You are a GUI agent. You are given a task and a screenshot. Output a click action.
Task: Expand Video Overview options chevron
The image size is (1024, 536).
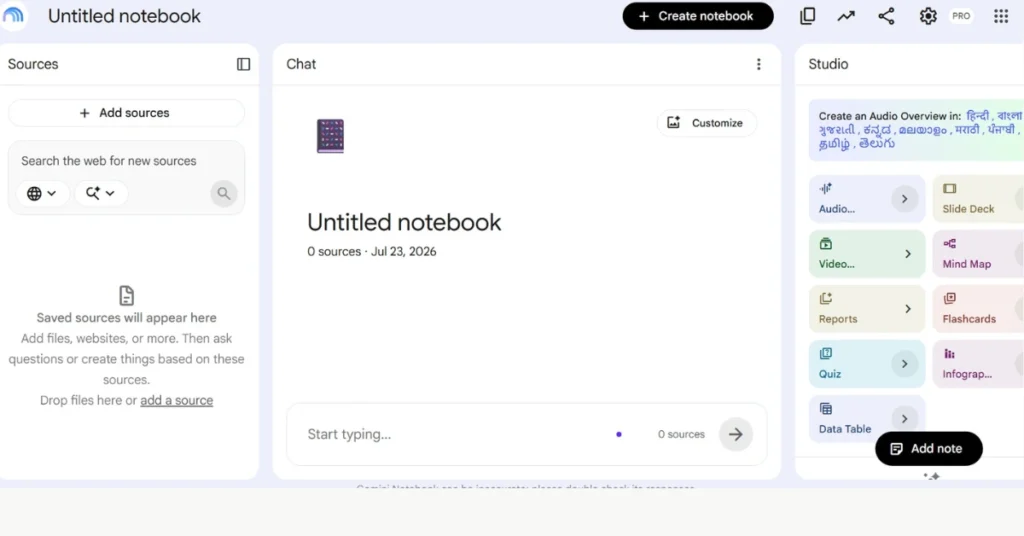pyautogui.click(x=908, y=253)
